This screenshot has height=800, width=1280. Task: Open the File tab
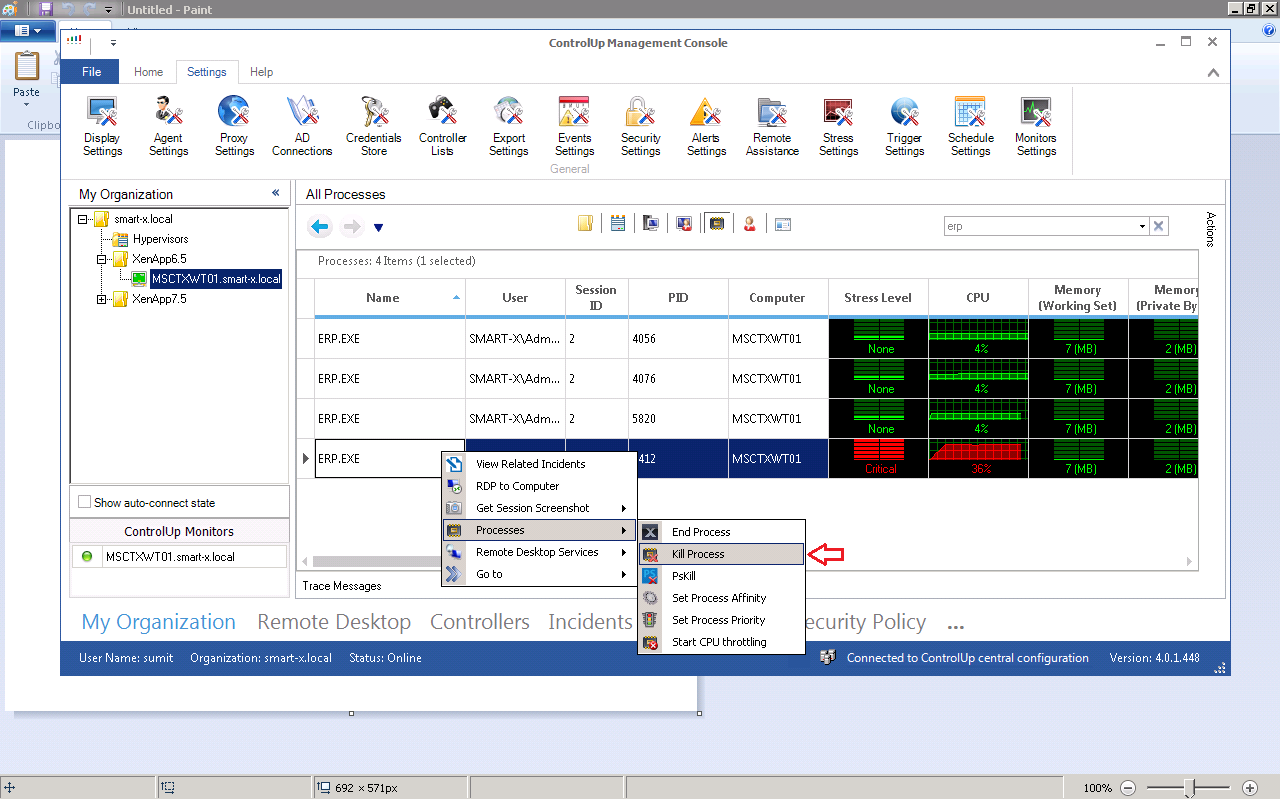pos(91,72)
